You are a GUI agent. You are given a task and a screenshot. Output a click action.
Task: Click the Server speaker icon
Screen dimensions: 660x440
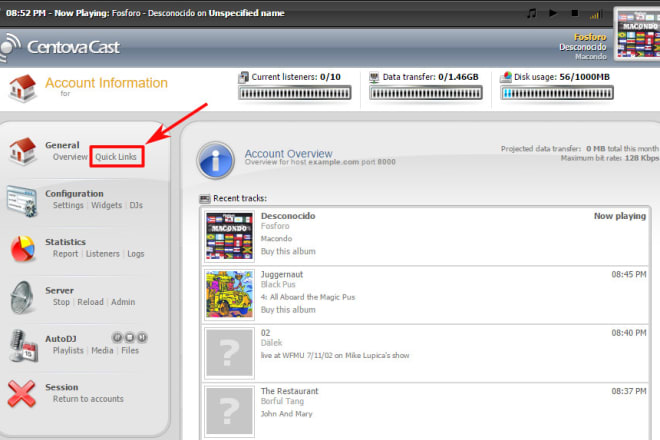pyautogui.click(x=22, y=298)
